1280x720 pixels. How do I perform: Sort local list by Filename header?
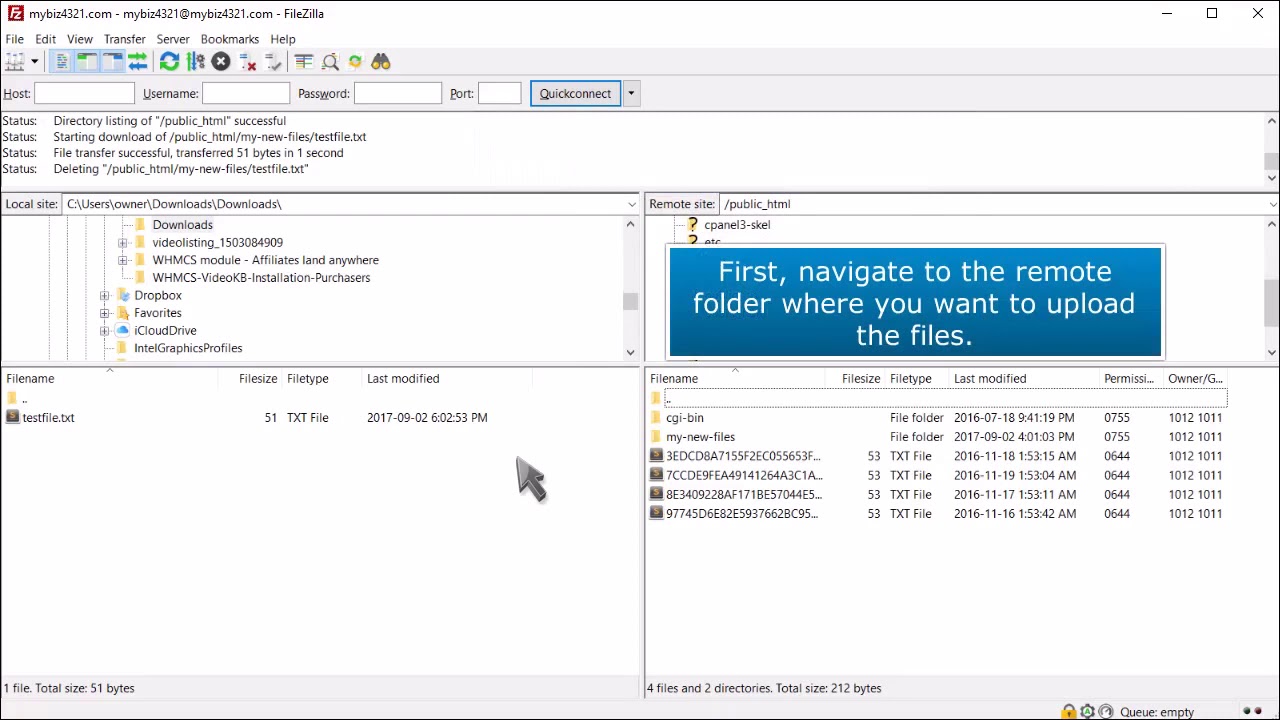click(x=110, y=378)
